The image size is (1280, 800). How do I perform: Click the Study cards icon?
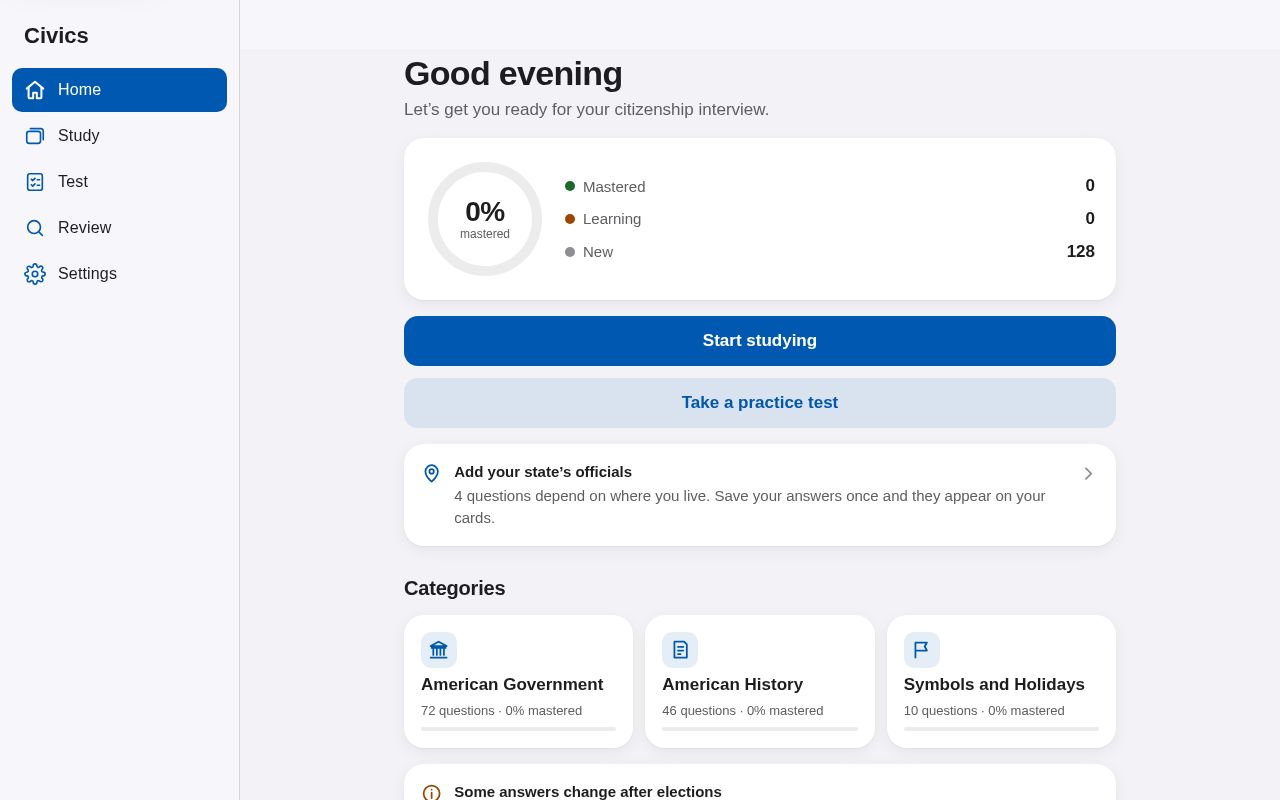[x=35, y=136]
